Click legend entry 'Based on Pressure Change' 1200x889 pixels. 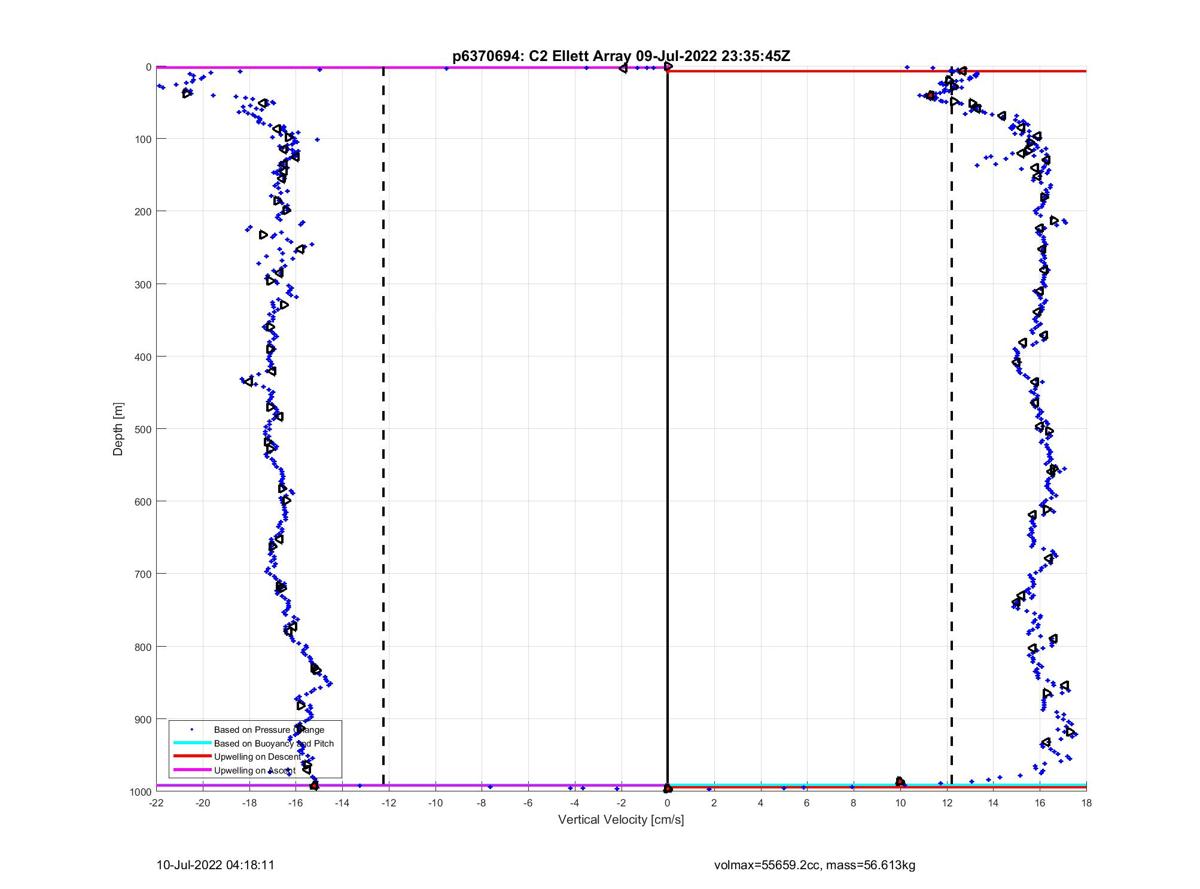[269, 730]
